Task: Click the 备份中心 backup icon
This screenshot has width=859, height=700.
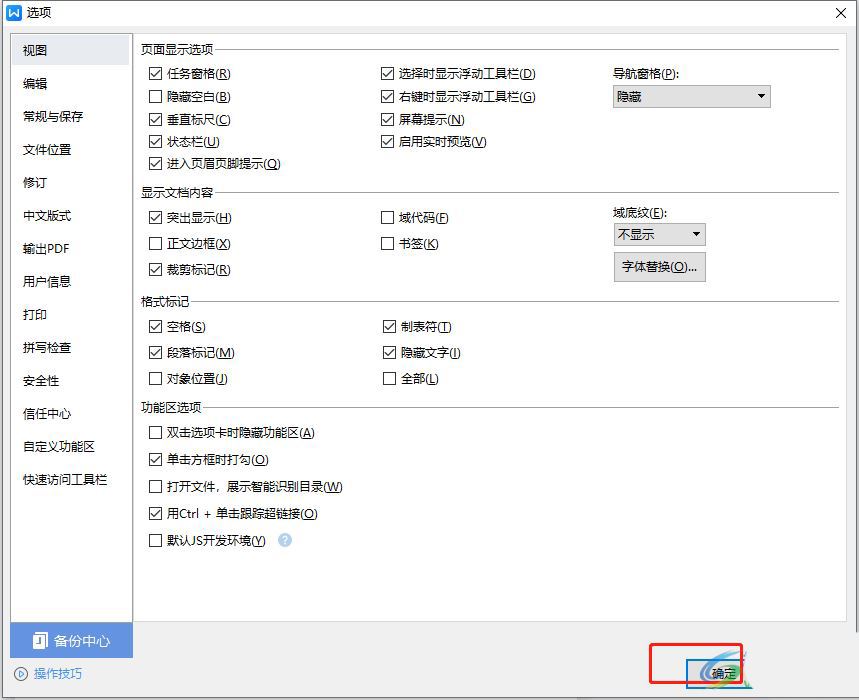Action: (40, 640)
